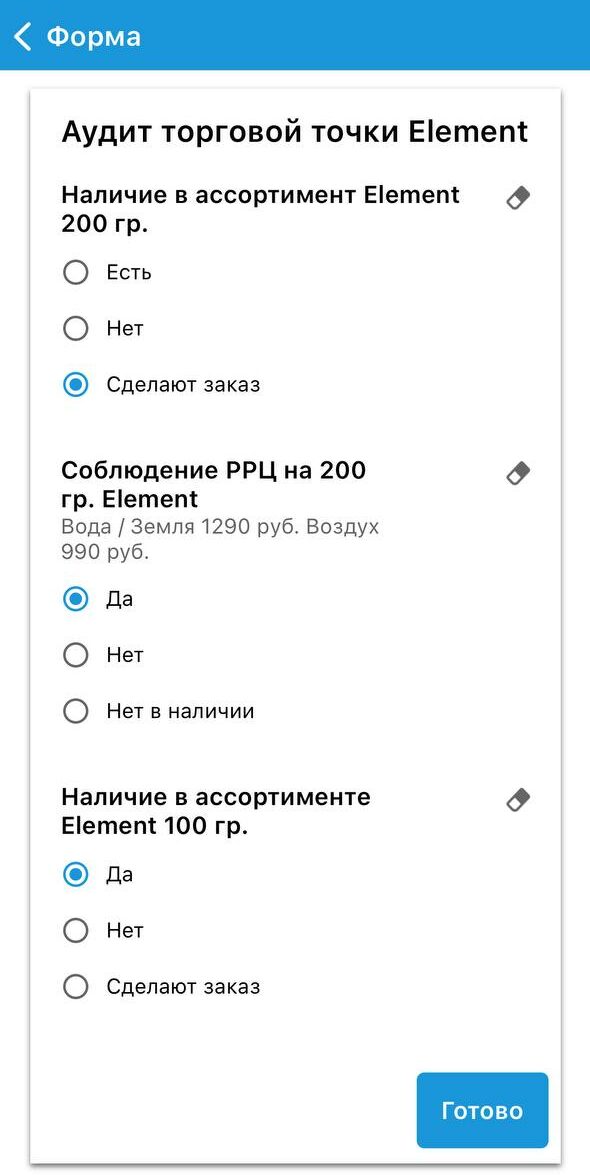Screen dimensions: 590x1175
Task: Pick 'Сделают заказ' for Element 100 гр.
Action: pos(75,986)
